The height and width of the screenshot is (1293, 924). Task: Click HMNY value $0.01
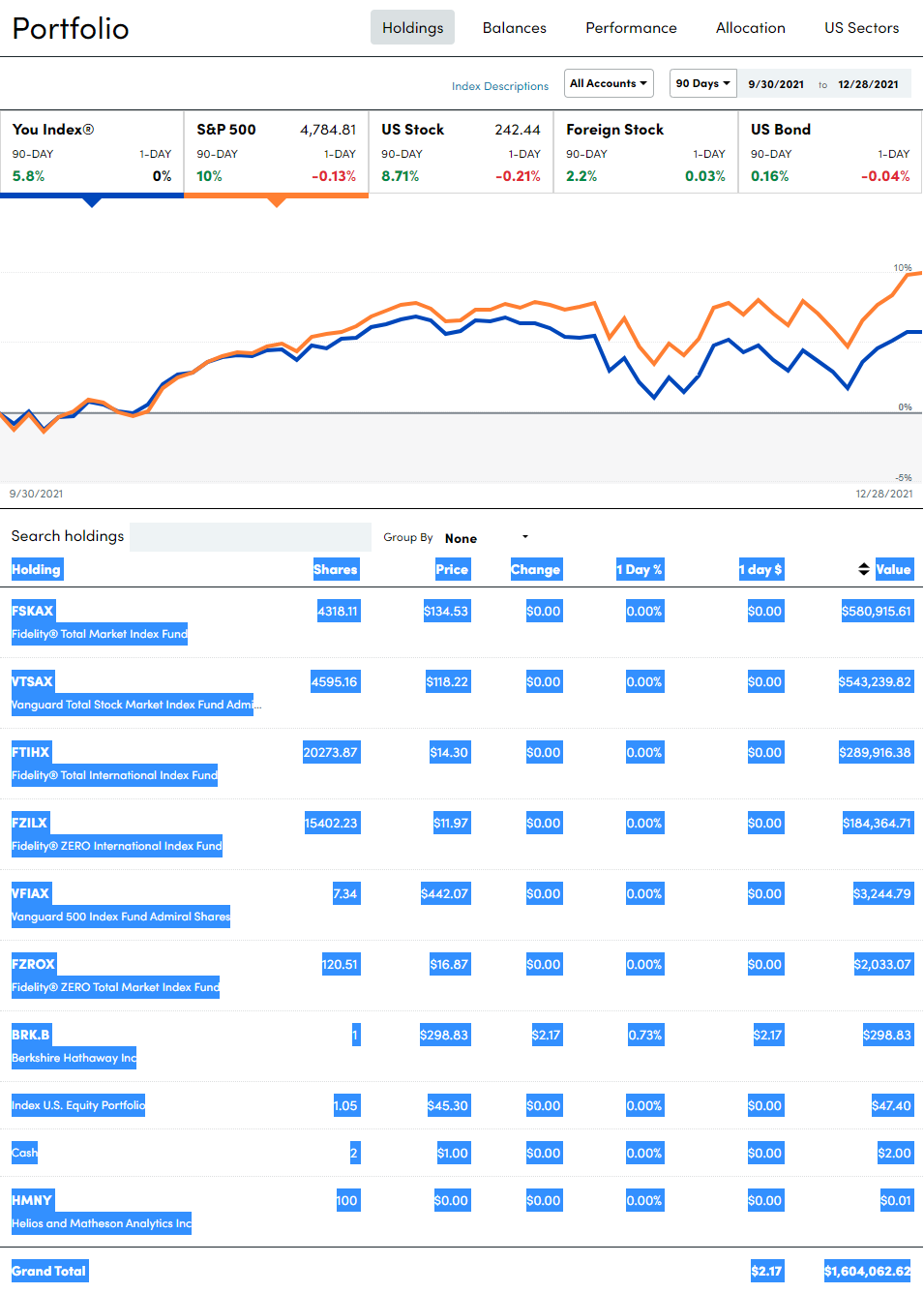pyautogui.click(x=896, y=1201)
